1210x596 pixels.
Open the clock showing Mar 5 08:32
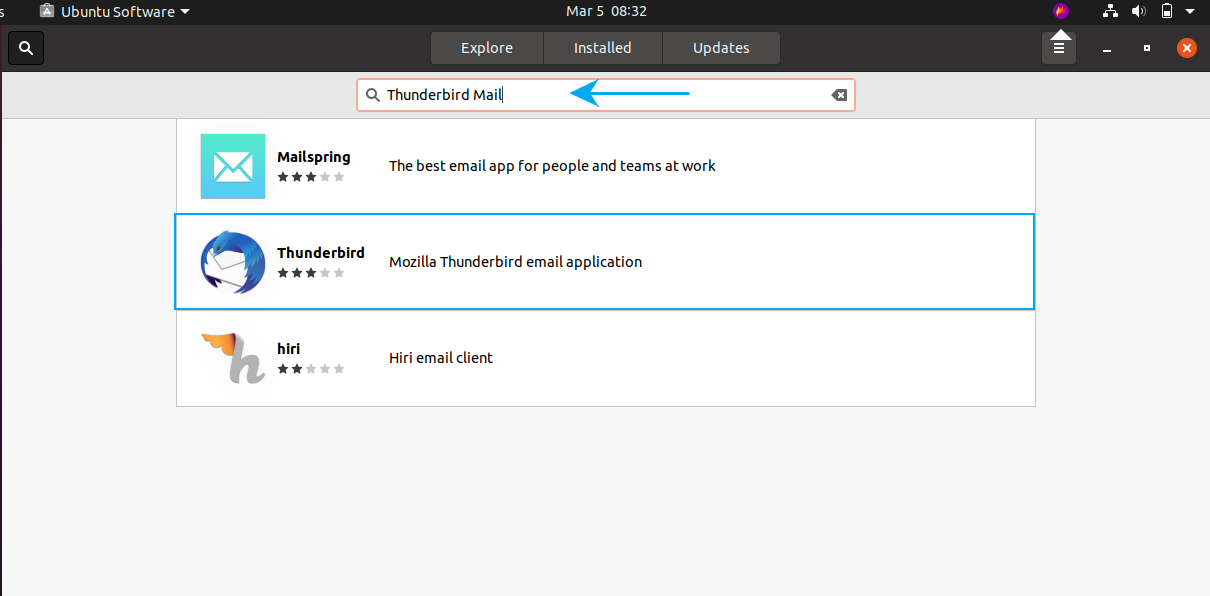606,12
